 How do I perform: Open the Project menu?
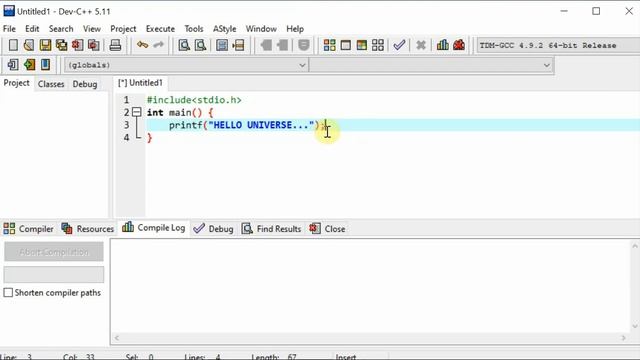123,29
